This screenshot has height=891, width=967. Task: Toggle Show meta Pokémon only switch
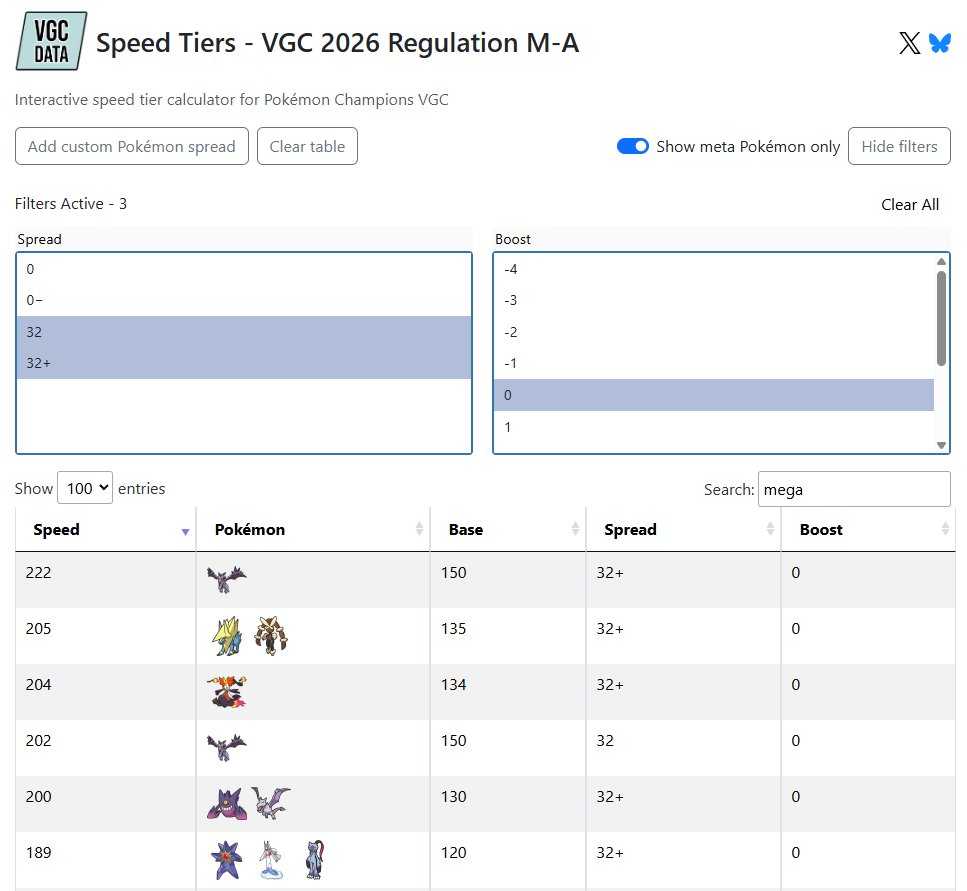tap(633, 146)
